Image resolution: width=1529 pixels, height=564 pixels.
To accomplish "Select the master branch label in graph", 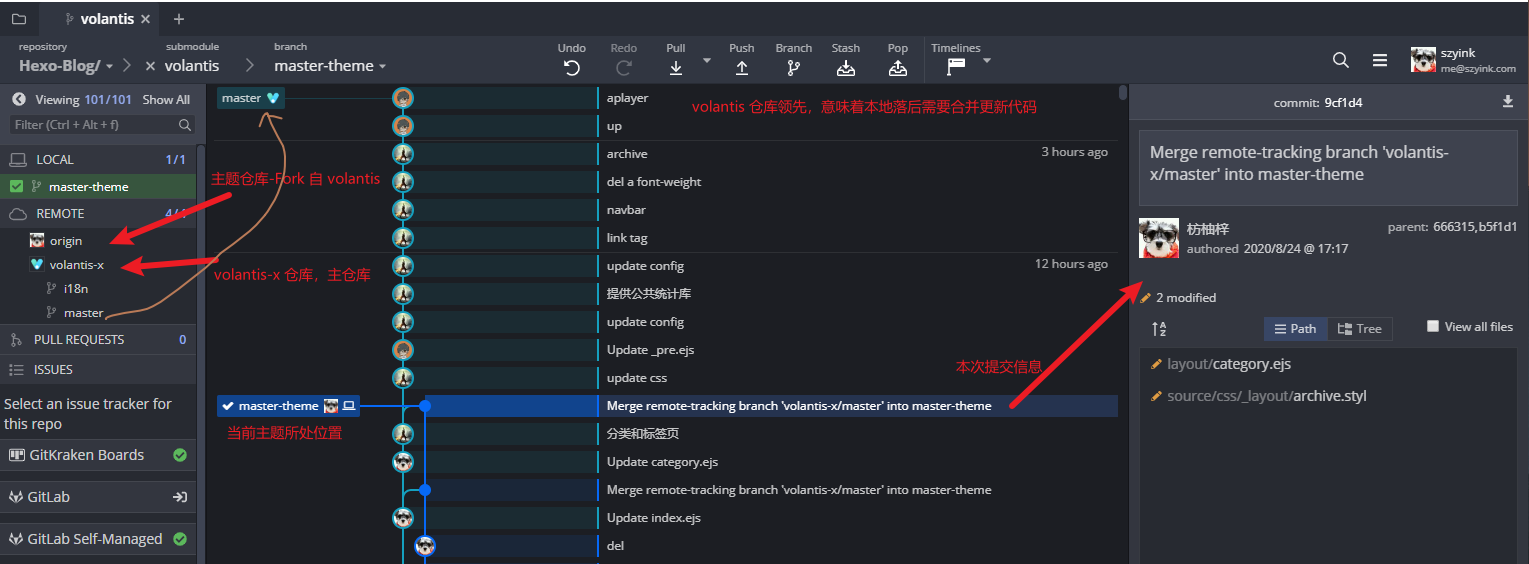I will click(x=251, y=98).
